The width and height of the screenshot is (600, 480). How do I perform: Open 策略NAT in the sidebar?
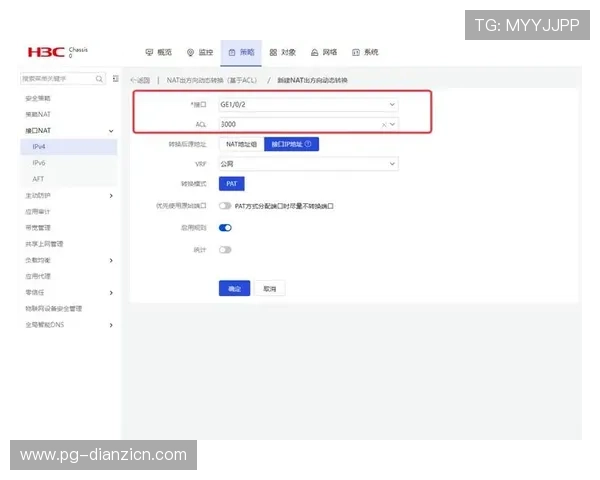(x=38, y=114)
